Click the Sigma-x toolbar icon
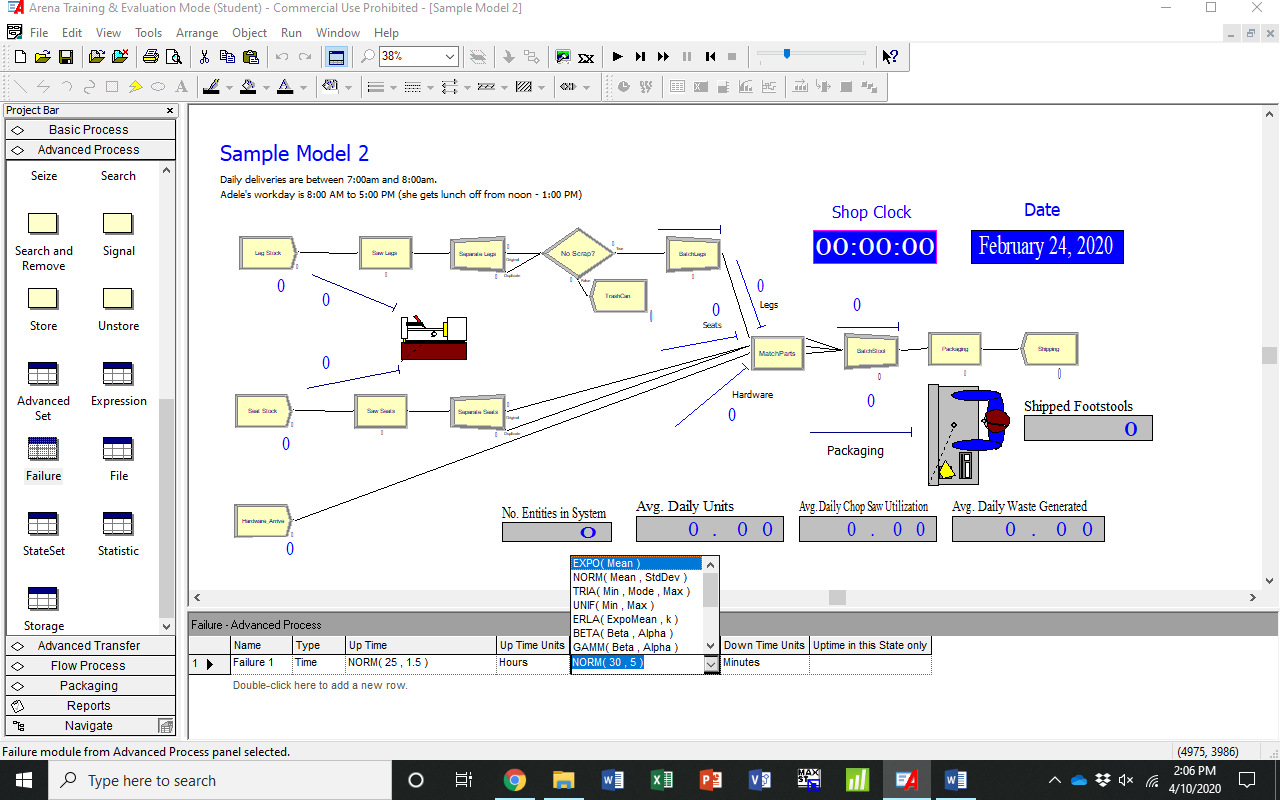The height and width of the screenshot is (800, 1280). coord(586,57)
